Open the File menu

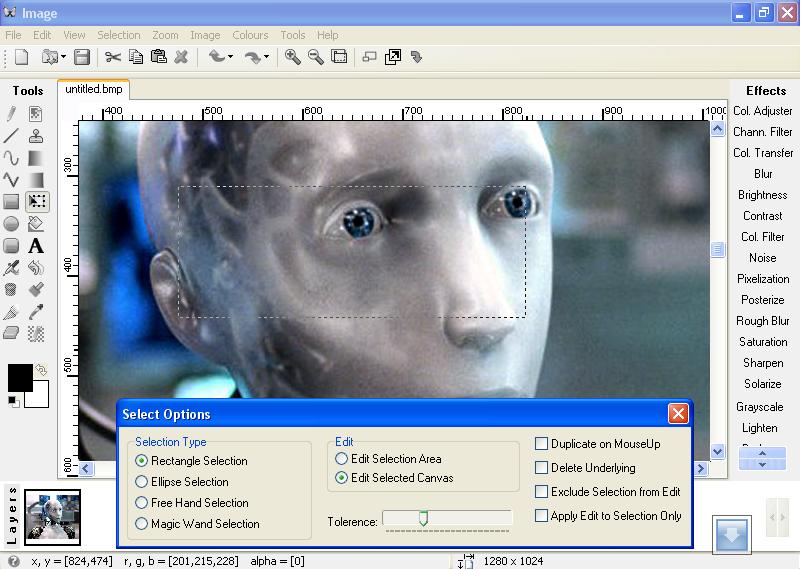point(13,35)
